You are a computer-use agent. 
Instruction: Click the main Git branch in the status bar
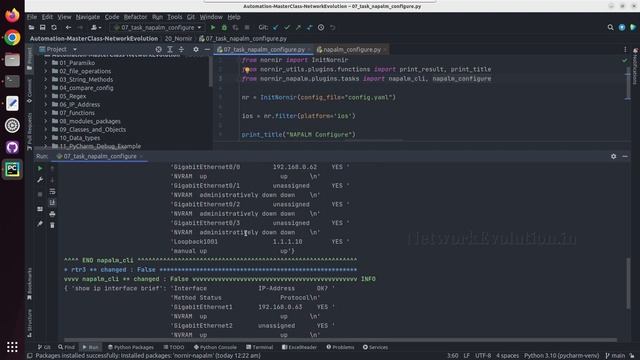[x=615, y=356]
